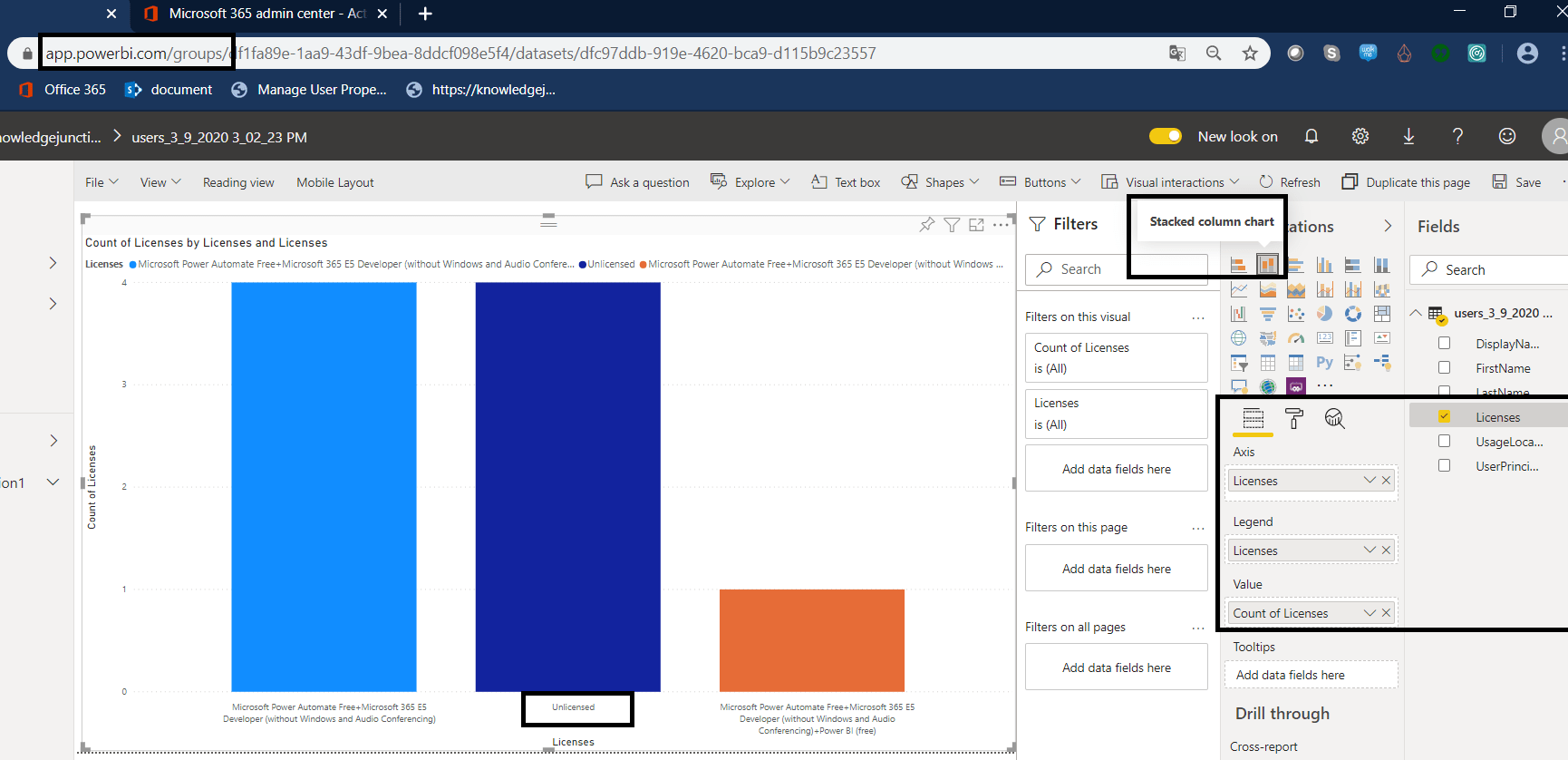Click Ask a question

click(x=637, y=182)
